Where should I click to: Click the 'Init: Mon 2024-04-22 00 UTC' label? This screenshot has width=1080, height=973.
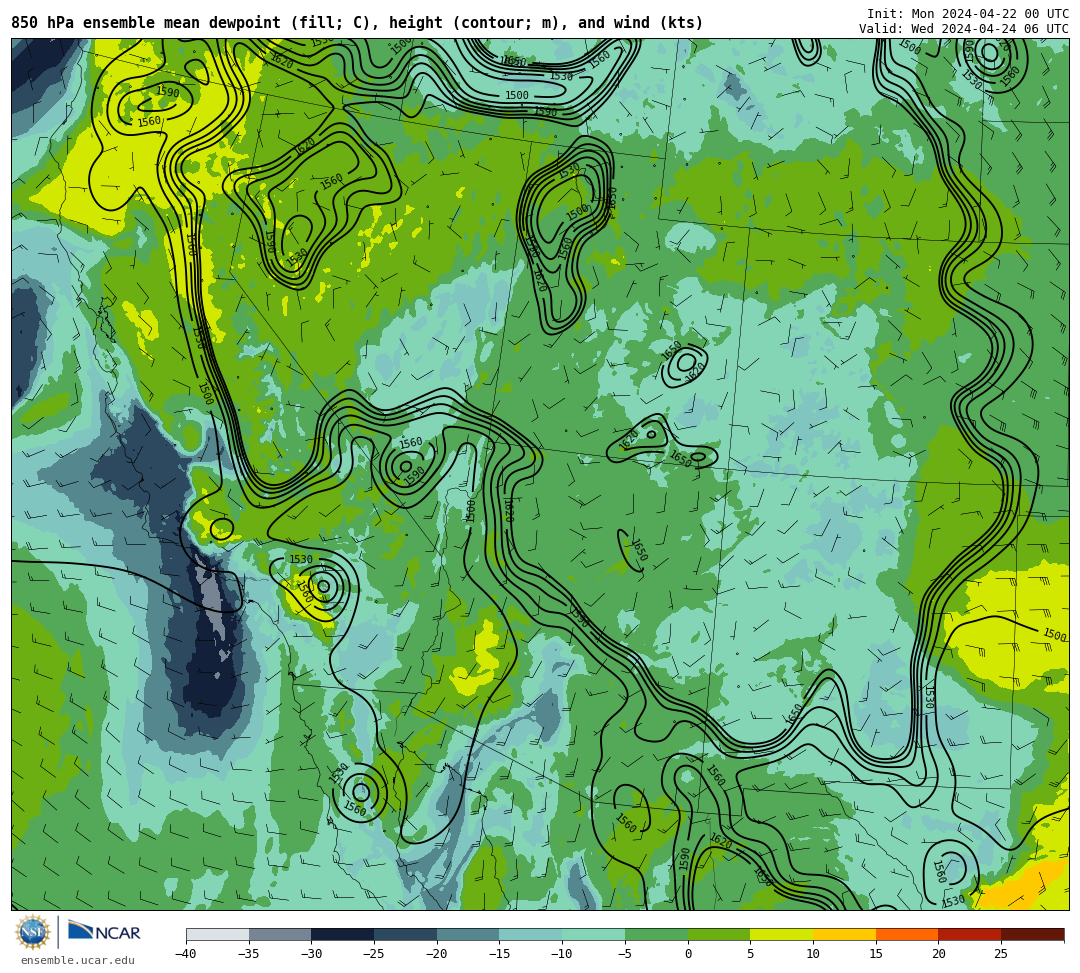[968, 14]
